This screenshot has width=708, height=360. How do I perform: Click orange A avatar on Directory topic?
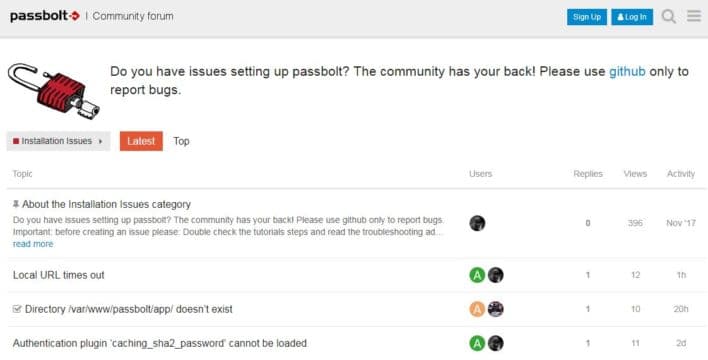coord(477,309)
